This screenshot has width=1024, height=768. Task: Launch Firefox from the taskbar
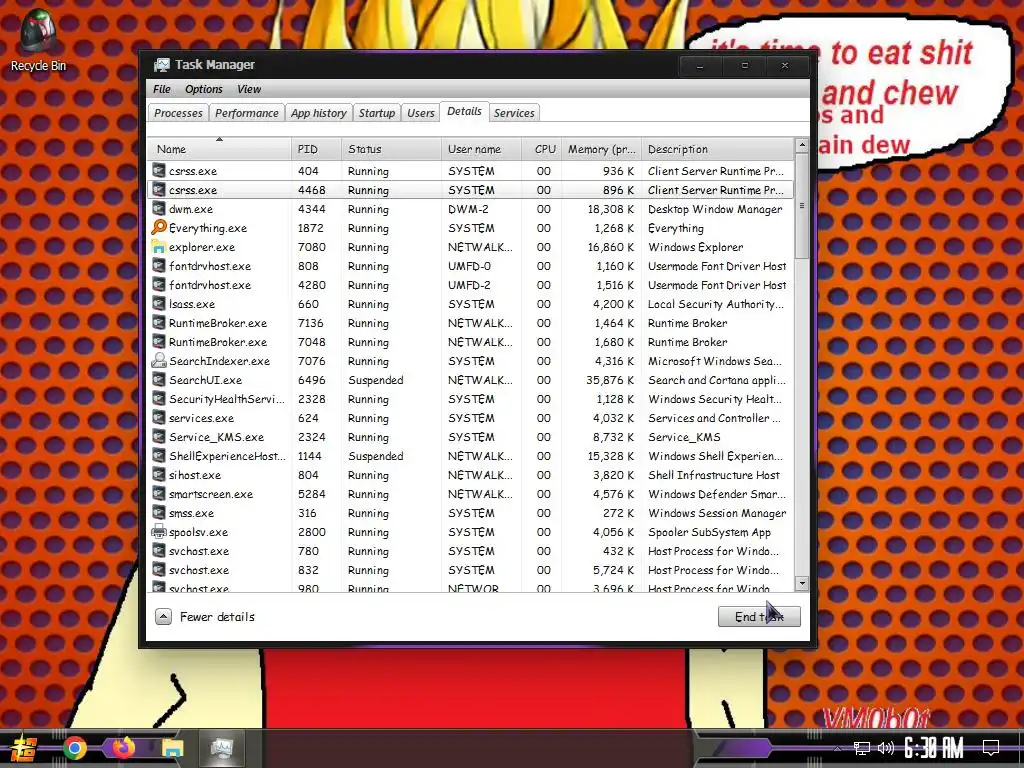pos(123,748)
